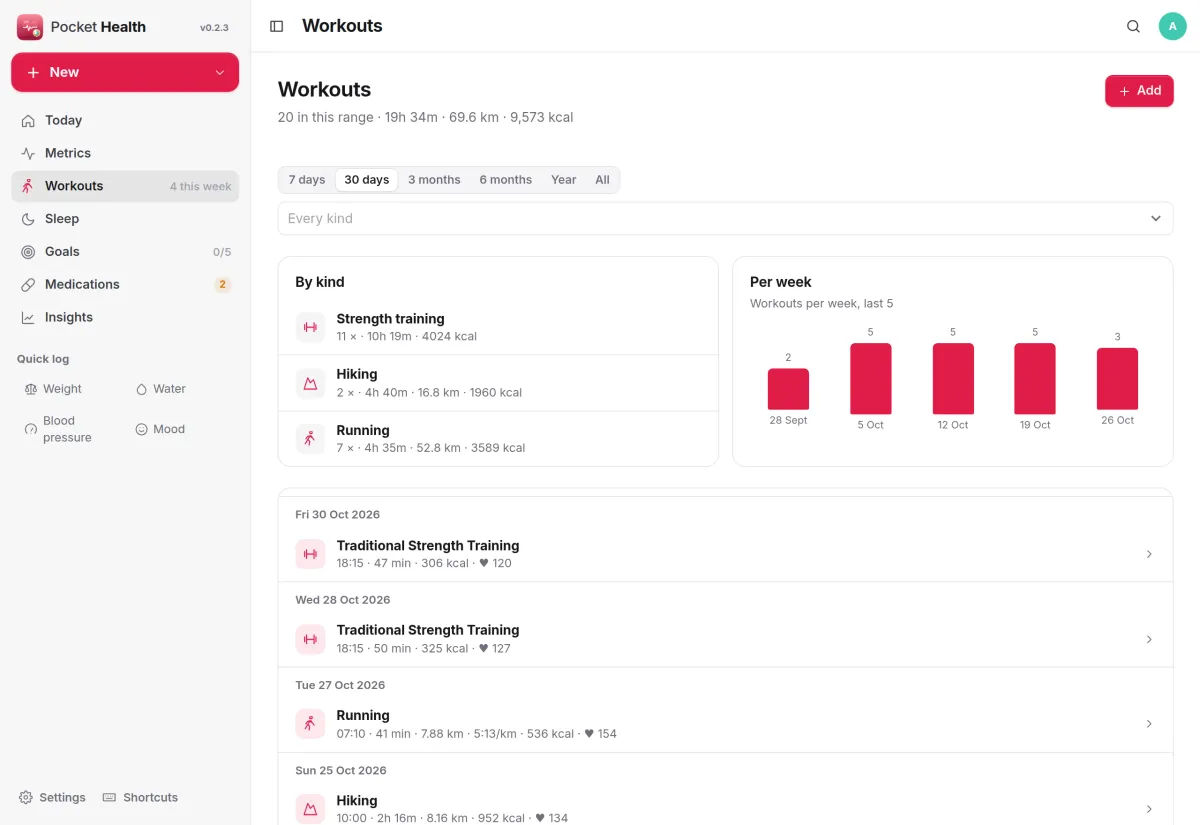Open the Sleep page label
The width and height of the screenshot is (1200, 825).
62,219
